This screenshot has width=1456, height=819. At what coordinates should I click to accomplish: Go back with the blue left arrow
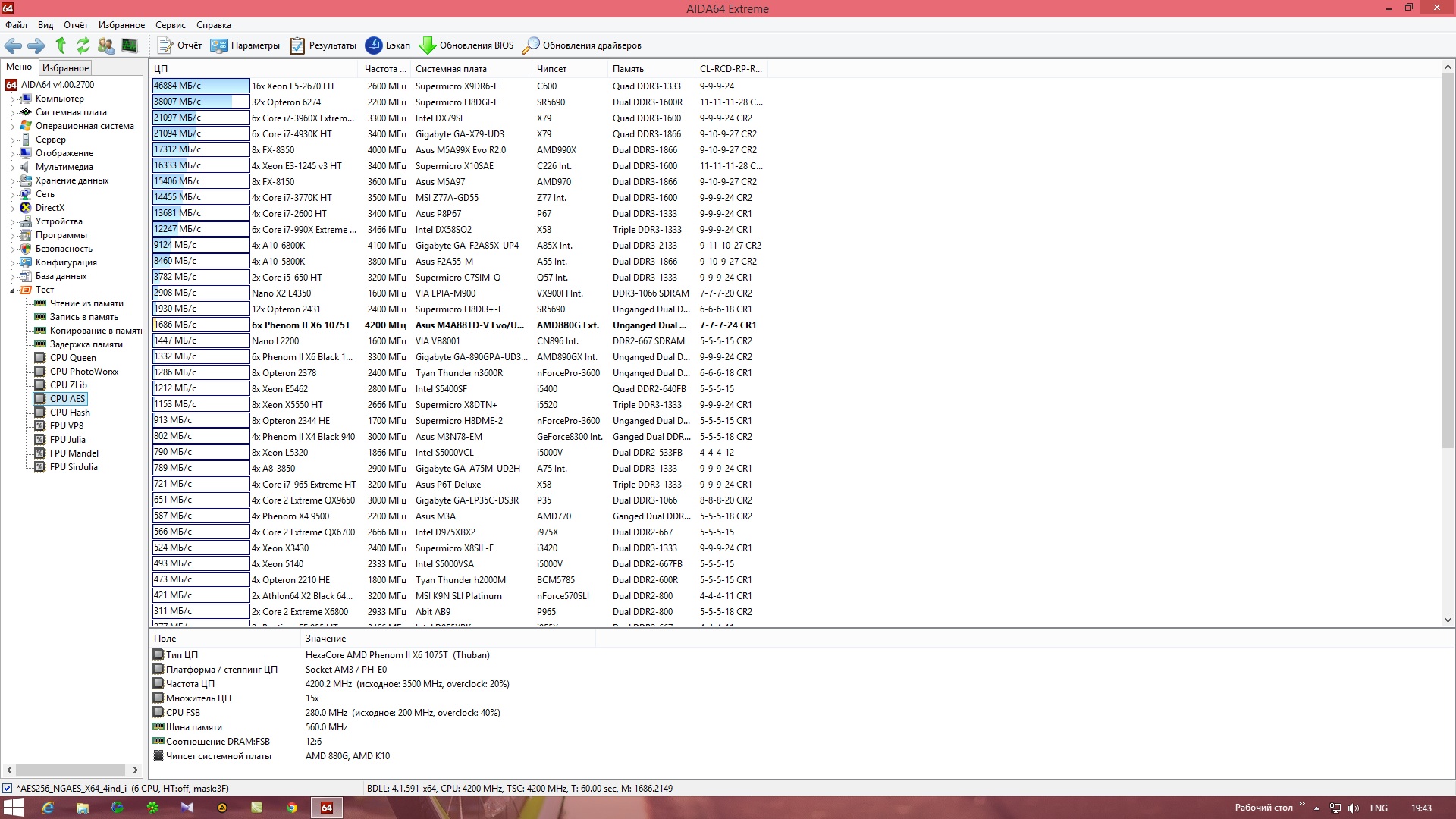coord(14,45)
